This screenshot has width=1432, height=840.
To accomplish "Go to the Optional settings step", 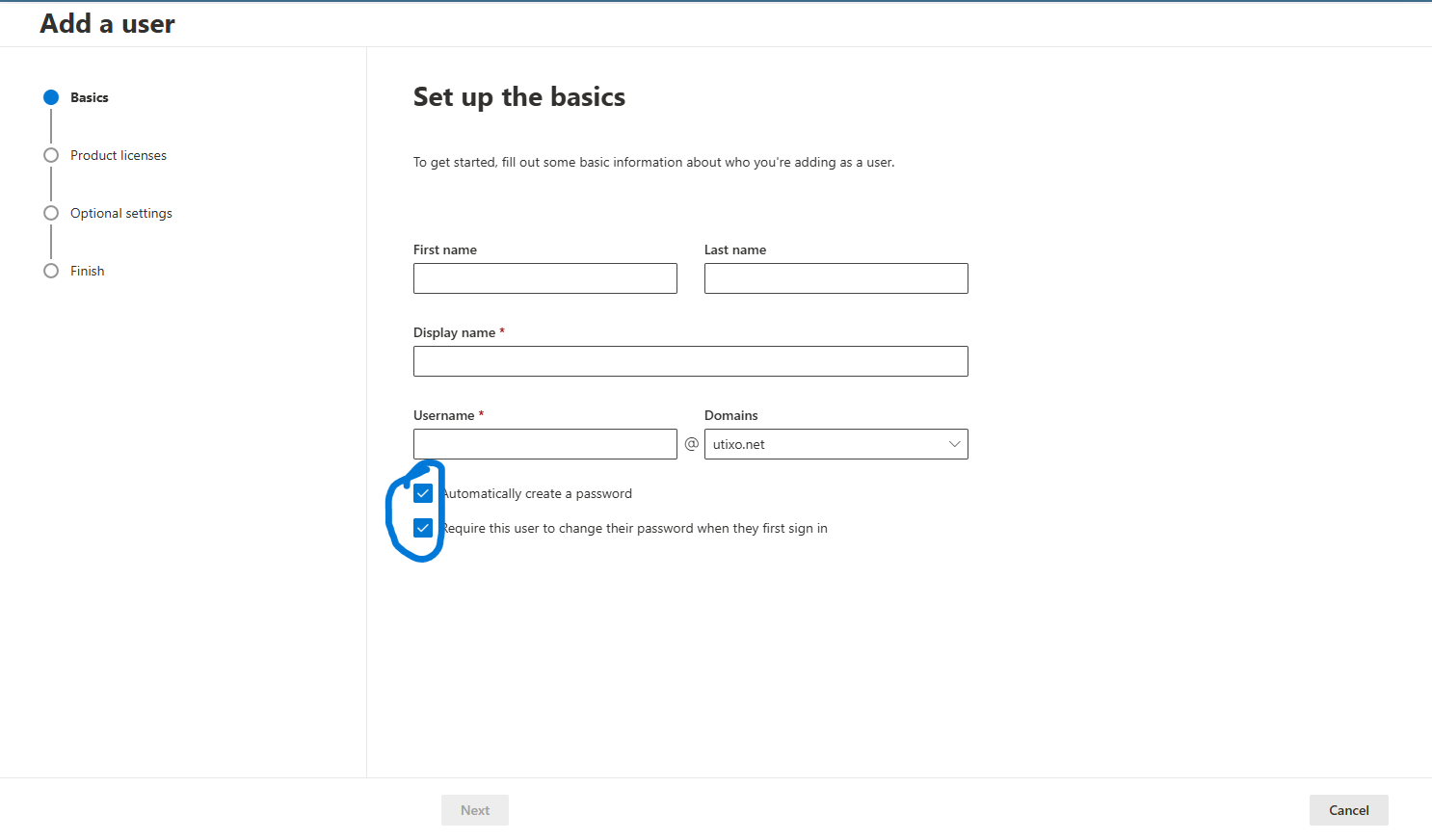I will 121,213.
